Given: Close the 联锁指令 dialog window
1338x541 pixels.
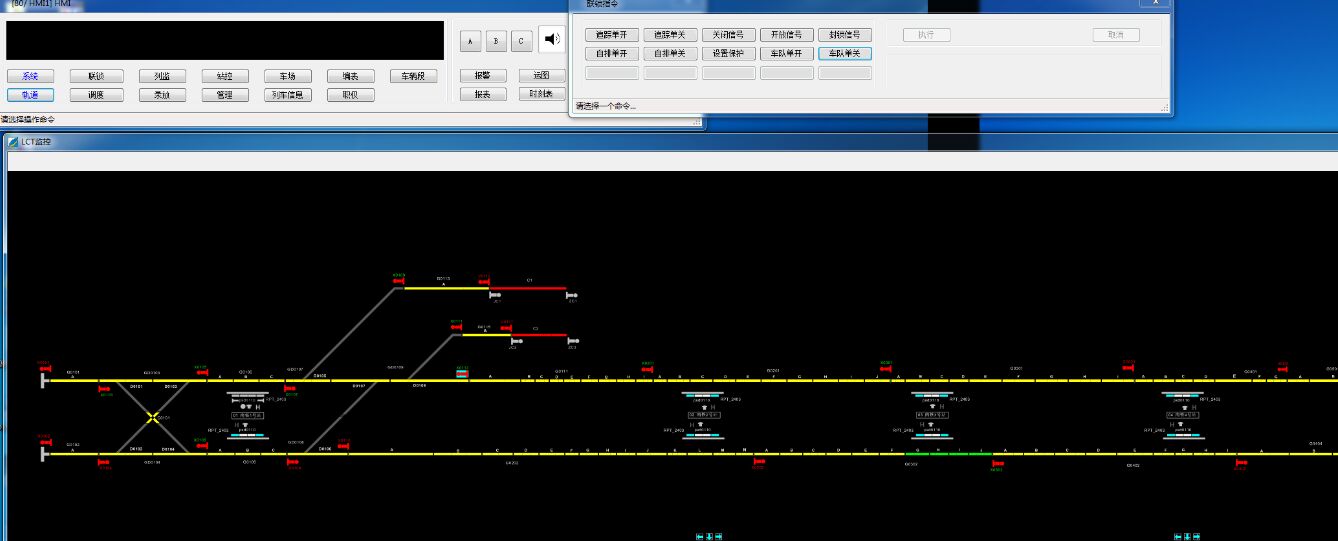Looking at the screenshot, I should click(1155, 3).
